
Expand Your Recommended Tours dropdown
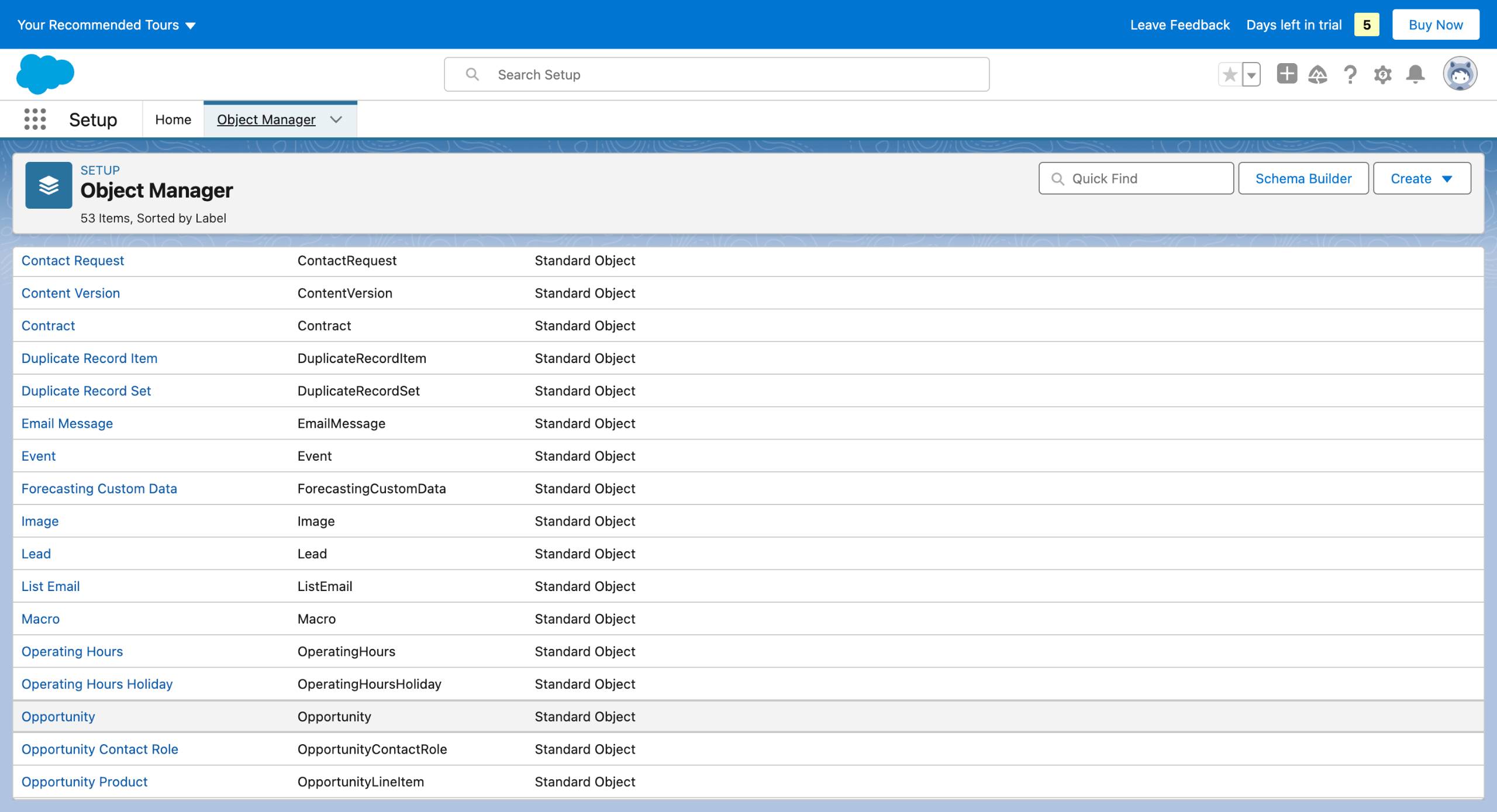(x=106, y=25)
